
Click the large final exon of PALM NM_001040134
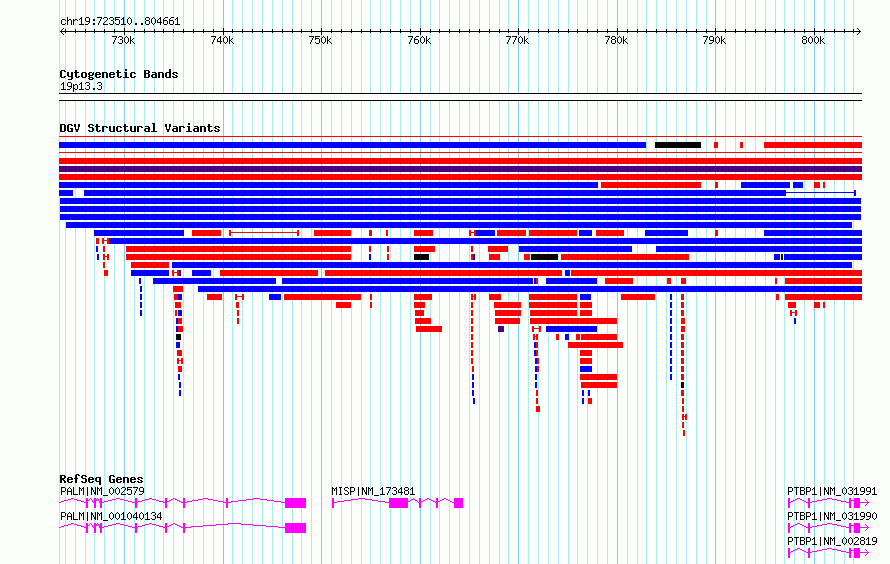point(295,528)
